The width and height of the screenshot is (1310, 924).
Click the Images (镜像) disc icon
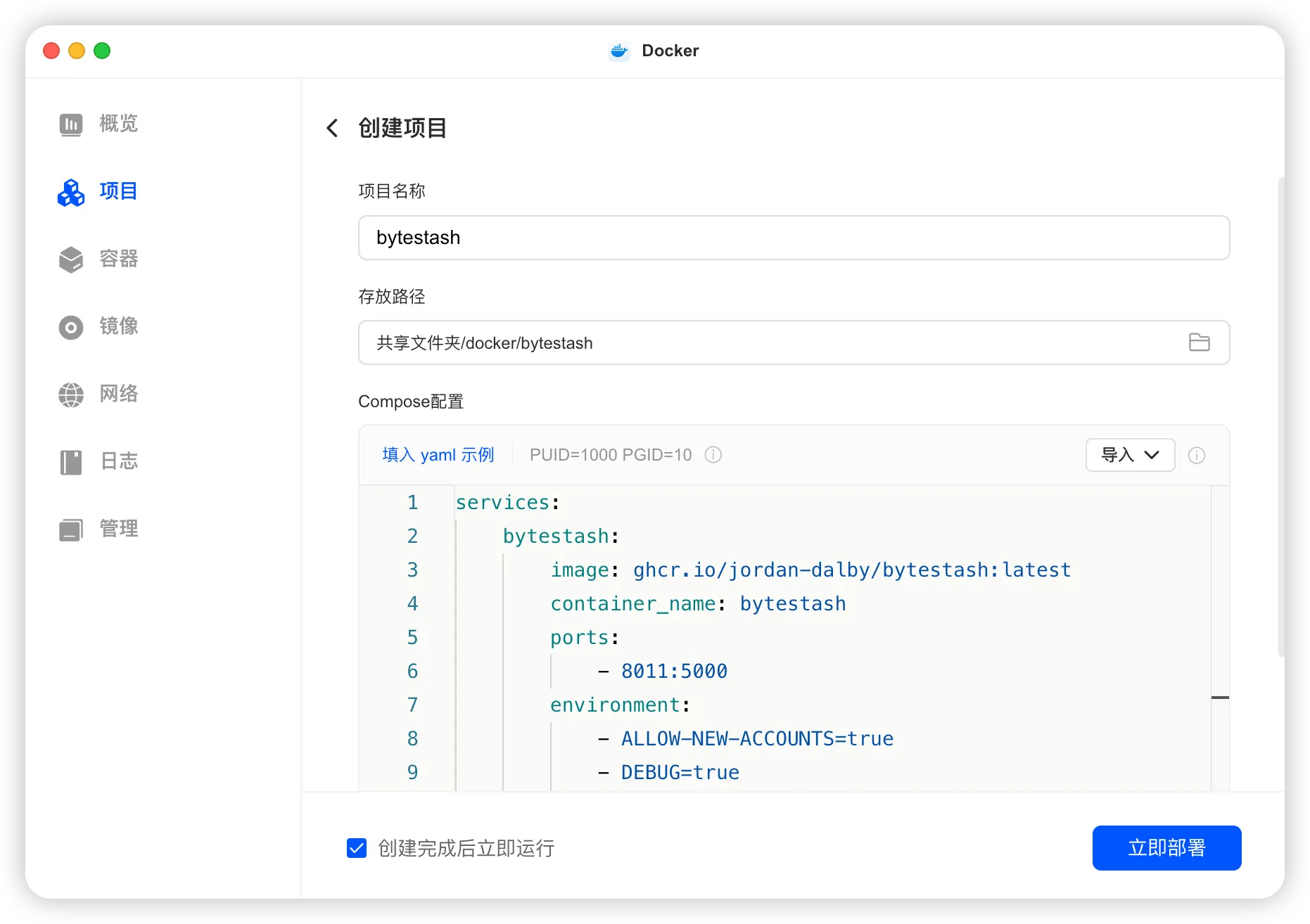pos(71,327)
